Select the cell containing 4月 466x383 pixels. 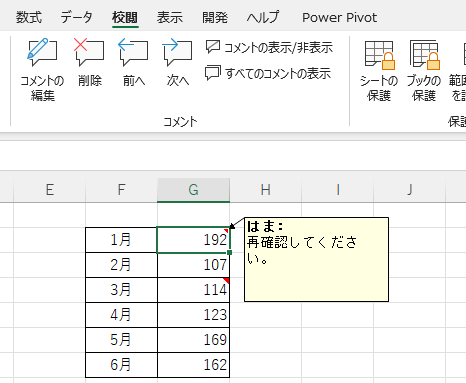[x=121, y=315]
